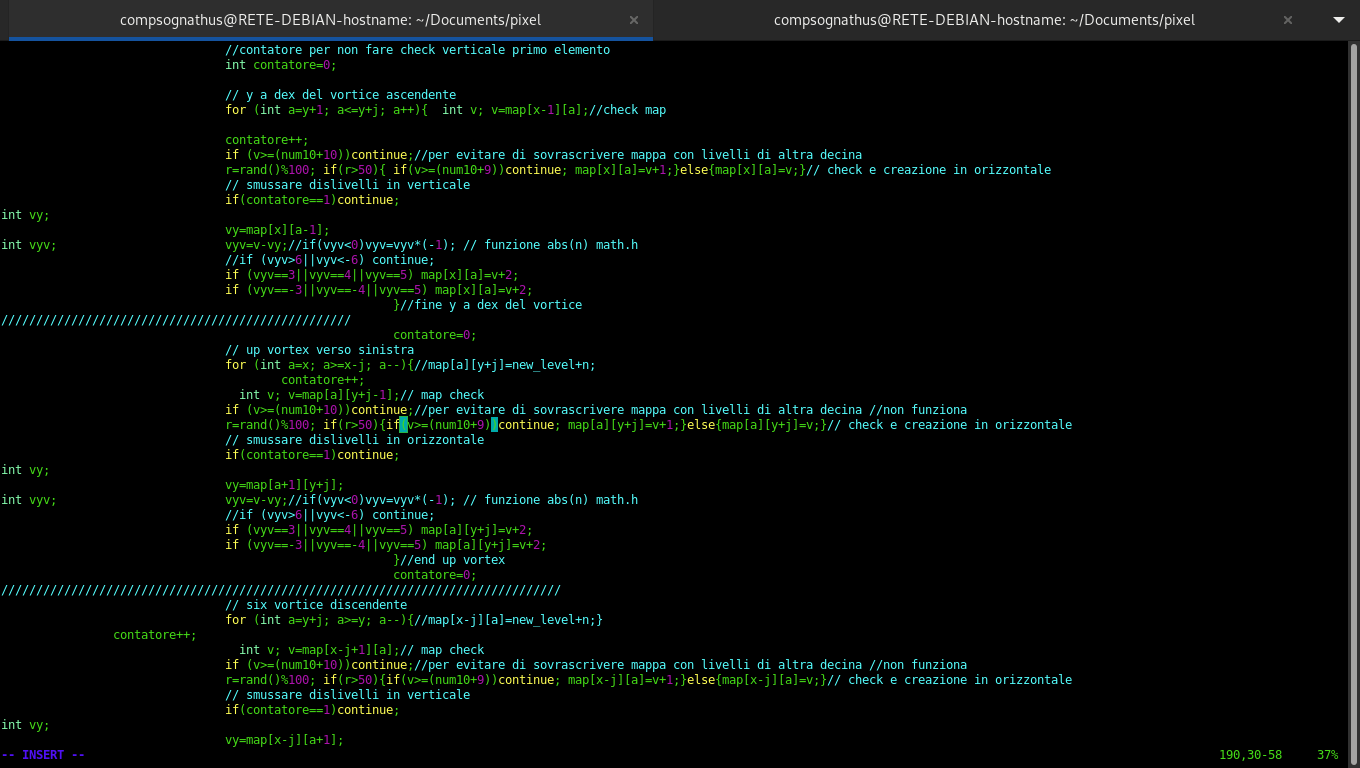The height and width of the screenshot is (768, 1360).
Task: Click the highlighted cursor after '(num10+9)'
Action: click(494, 425)
